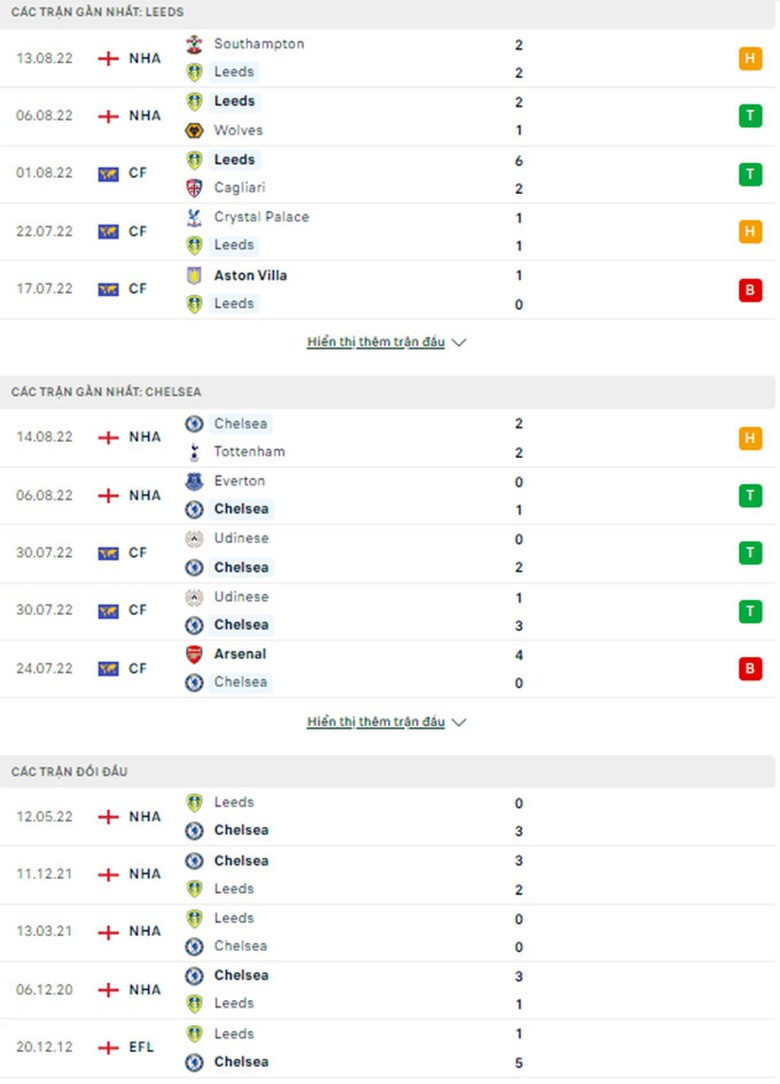
Task: Click the Aston Villa club crest
Action: click(x=194, y=275)
